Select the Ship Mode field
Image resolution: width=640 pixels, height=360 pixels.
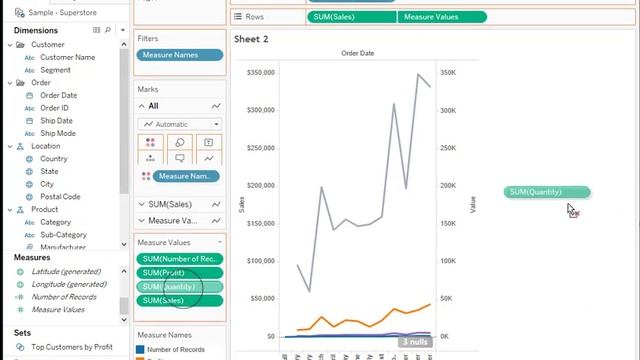[58, 133]
